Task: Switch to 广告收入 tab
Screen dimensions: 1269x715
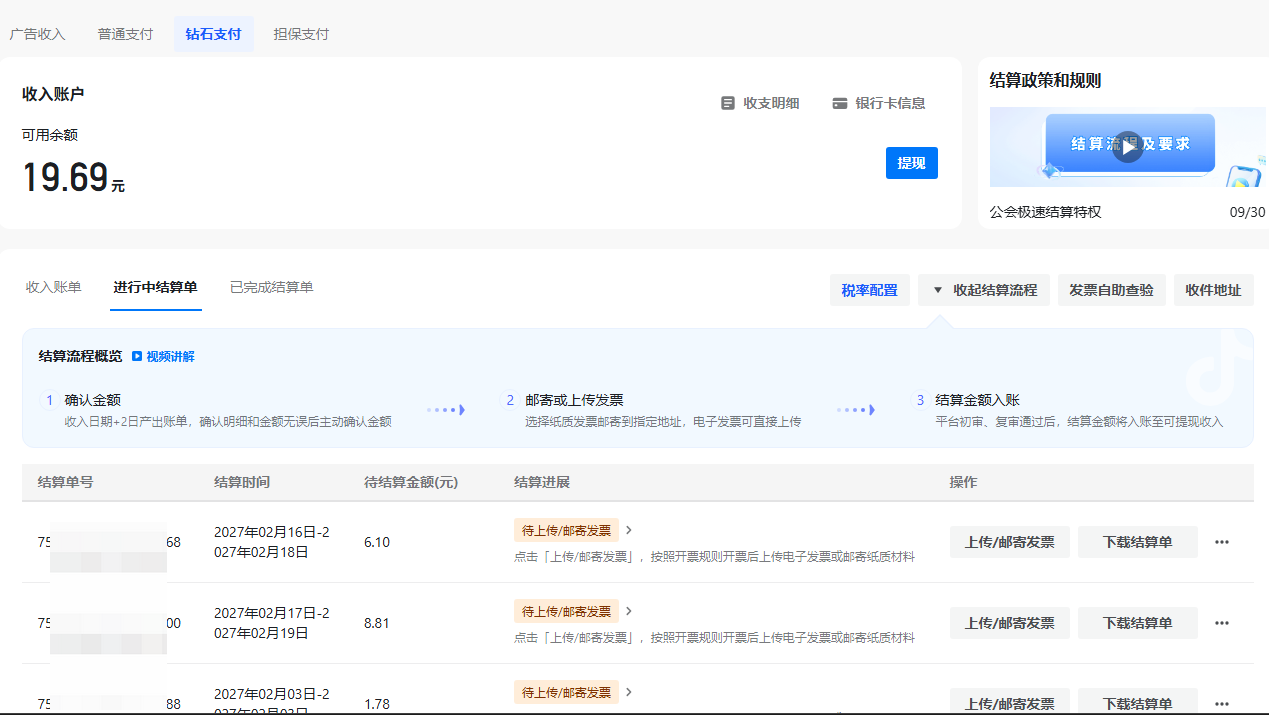Action: [37, 34]
